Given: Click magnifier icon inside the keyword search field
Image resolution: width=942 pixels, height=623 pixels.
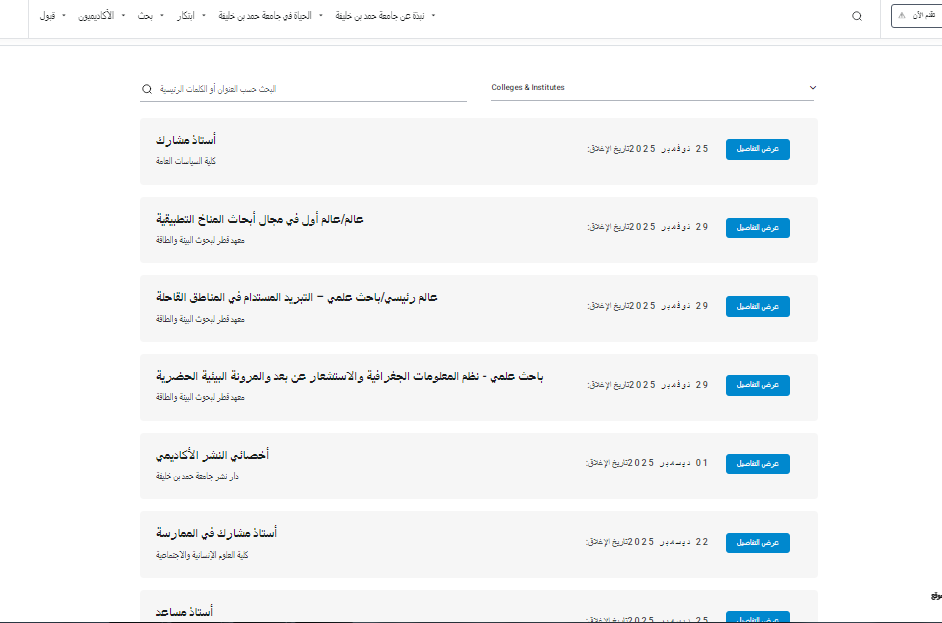Looking at the screenshot, I should pos(147,89).
